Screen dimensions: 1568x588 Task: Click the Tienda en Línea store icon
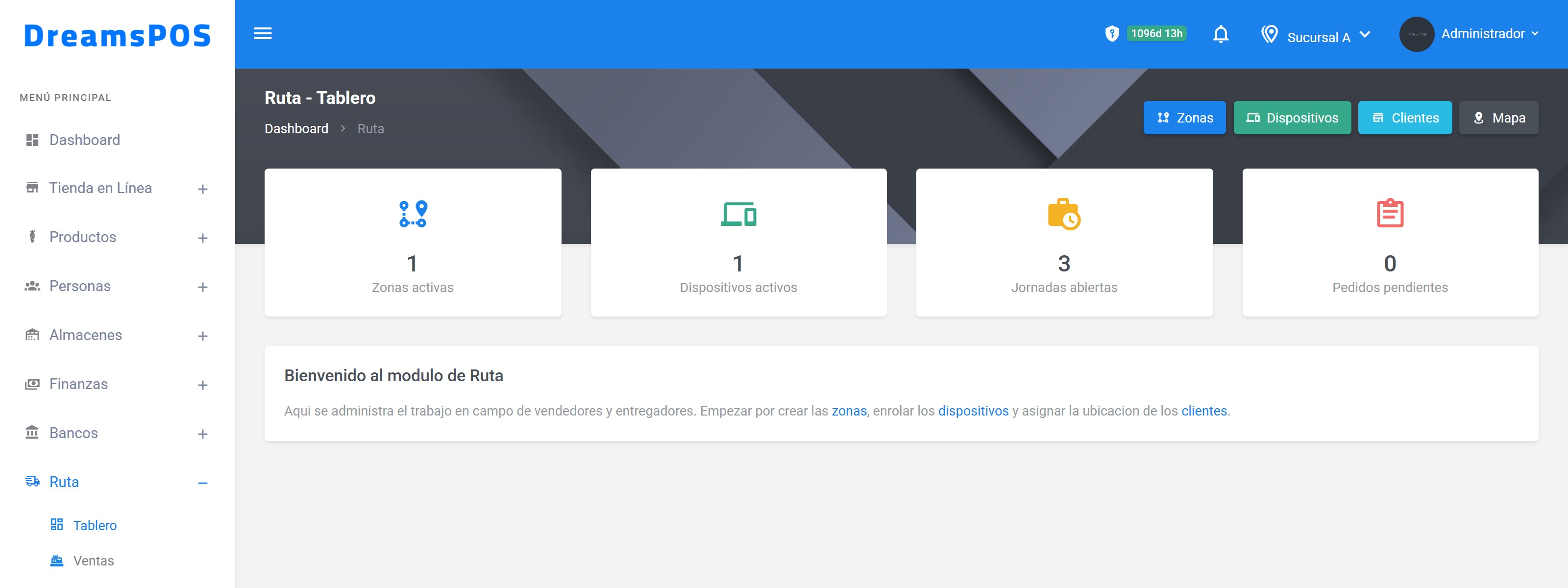[x=32, y=188]
